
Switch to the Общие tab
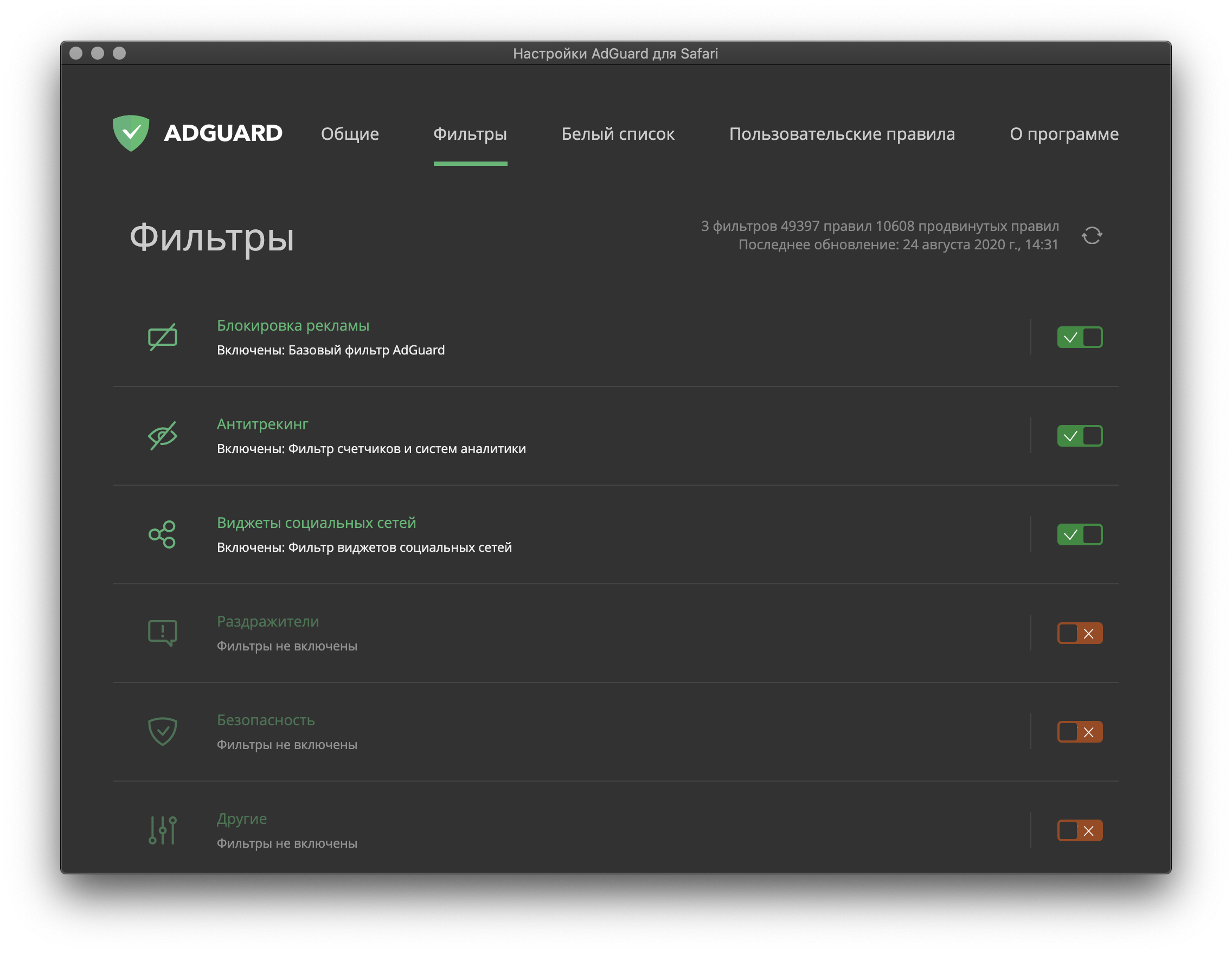350,134
